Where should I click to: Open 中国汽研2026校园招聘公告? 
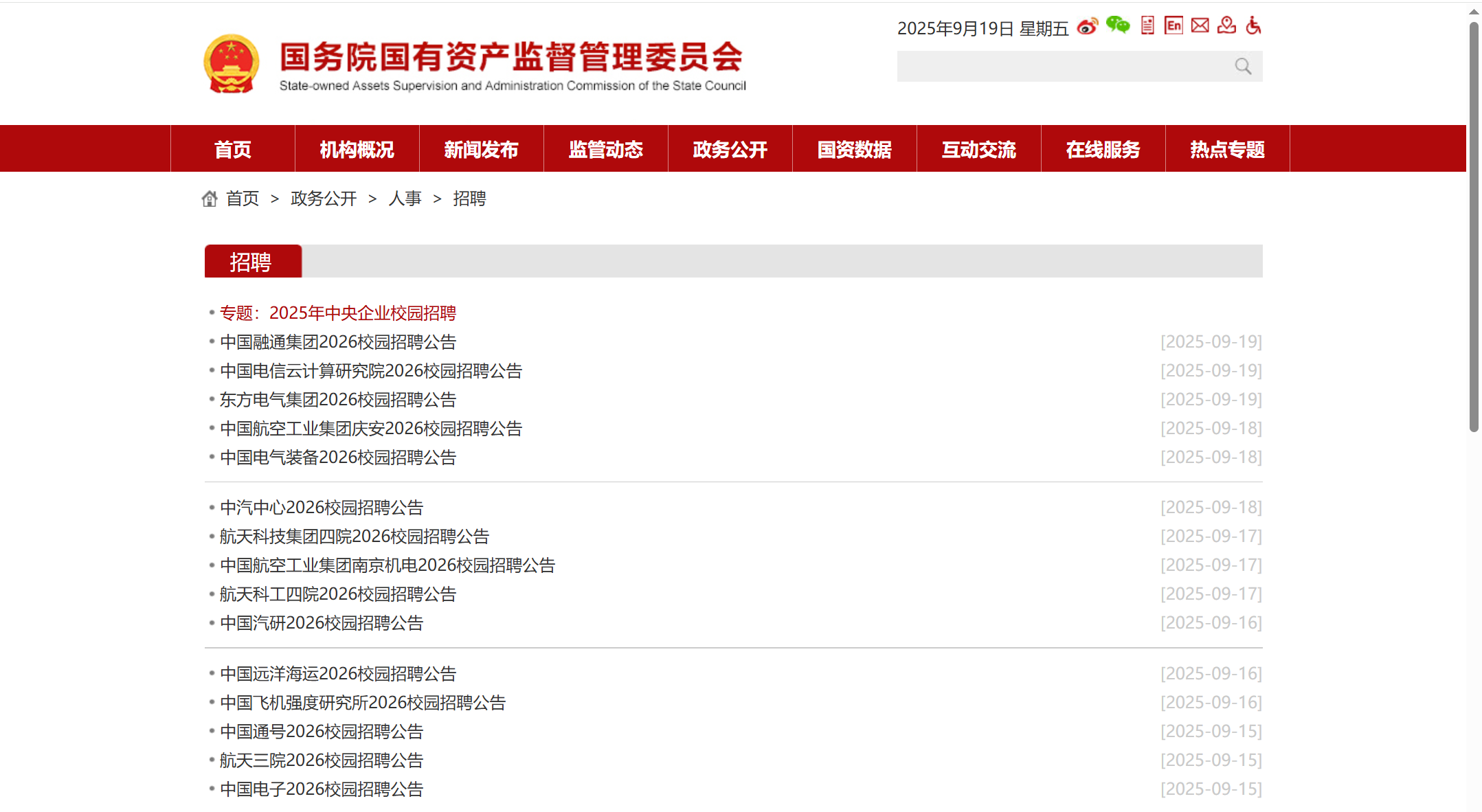coord(322,623)
